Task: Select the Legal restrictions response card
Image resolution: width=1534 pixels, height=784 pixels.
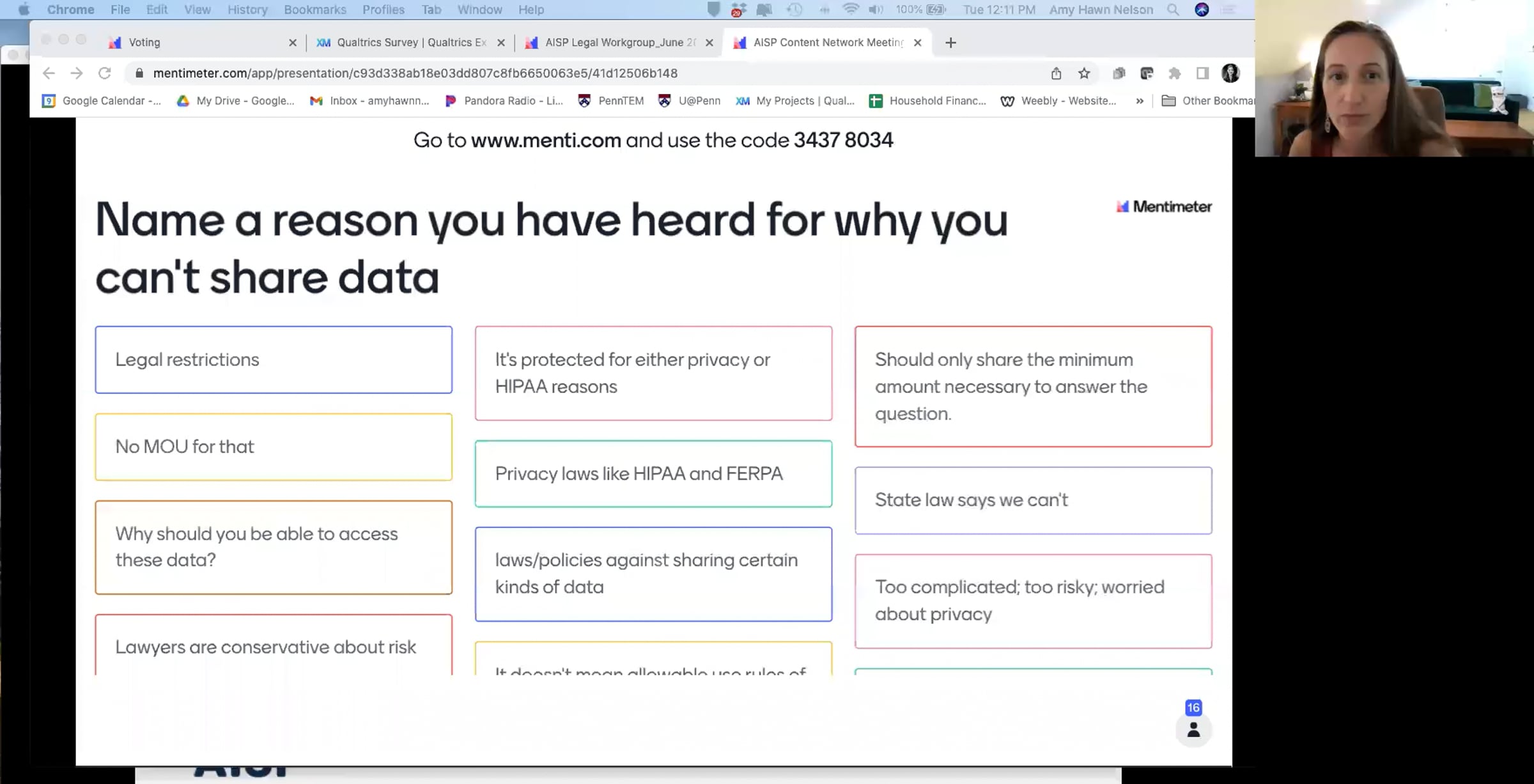Action: 274,360
